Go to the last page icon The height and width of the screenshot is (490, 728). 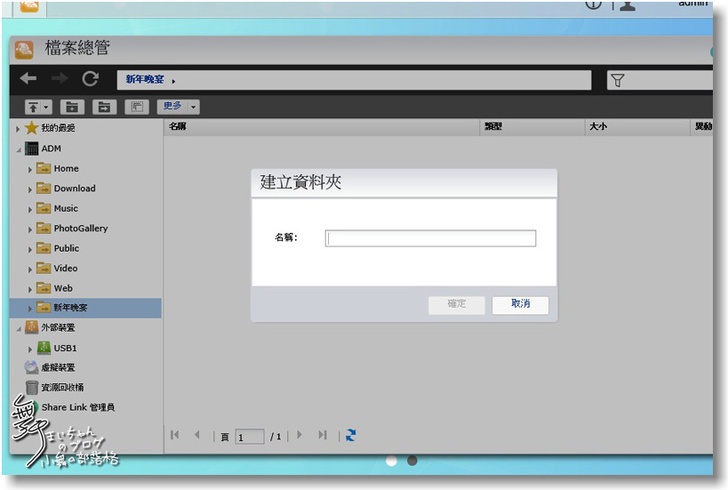(x=323, y=435)
